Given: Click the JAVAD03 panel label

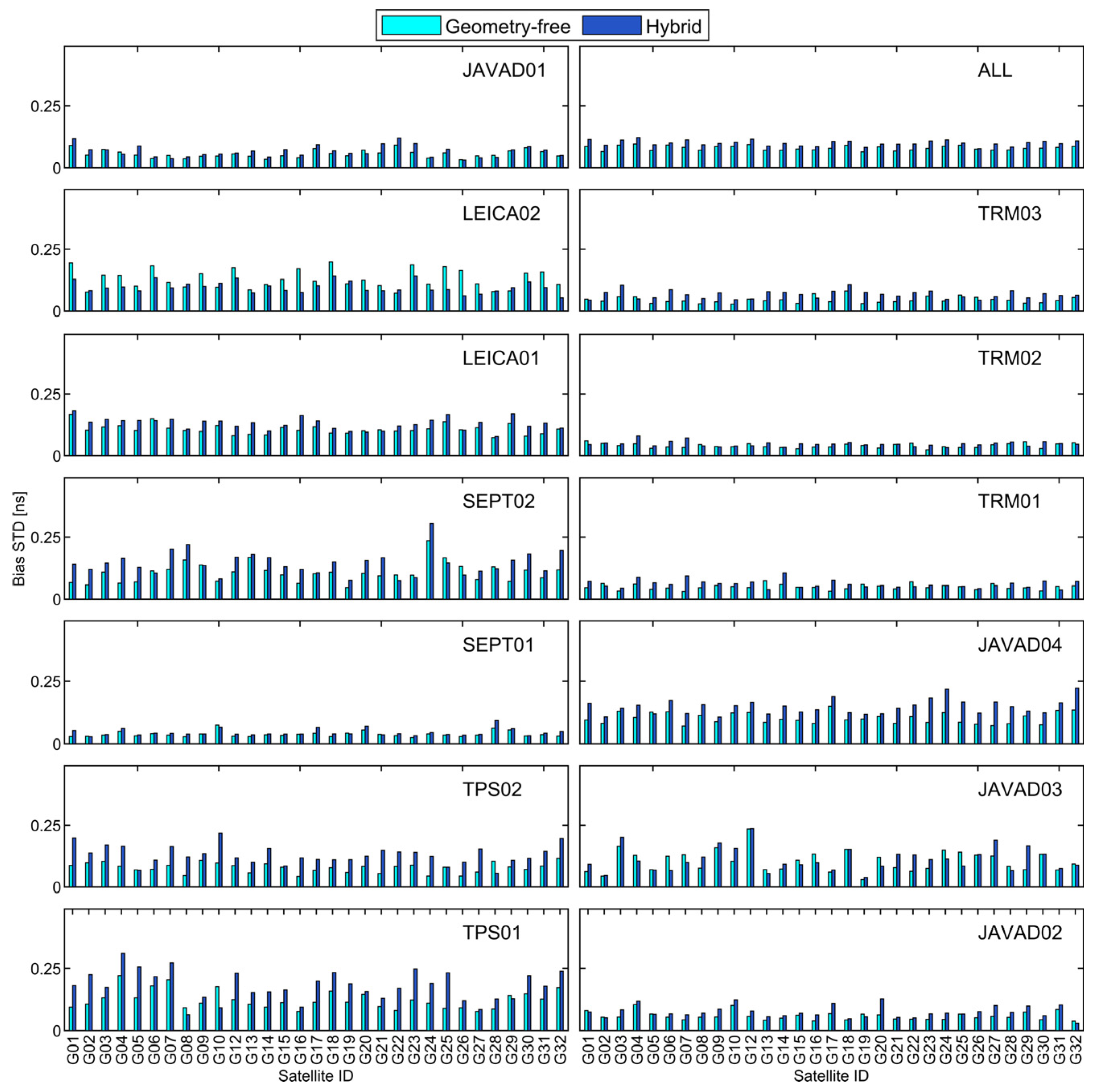Looking at the screenshot, I should [x=1019, y=789].
